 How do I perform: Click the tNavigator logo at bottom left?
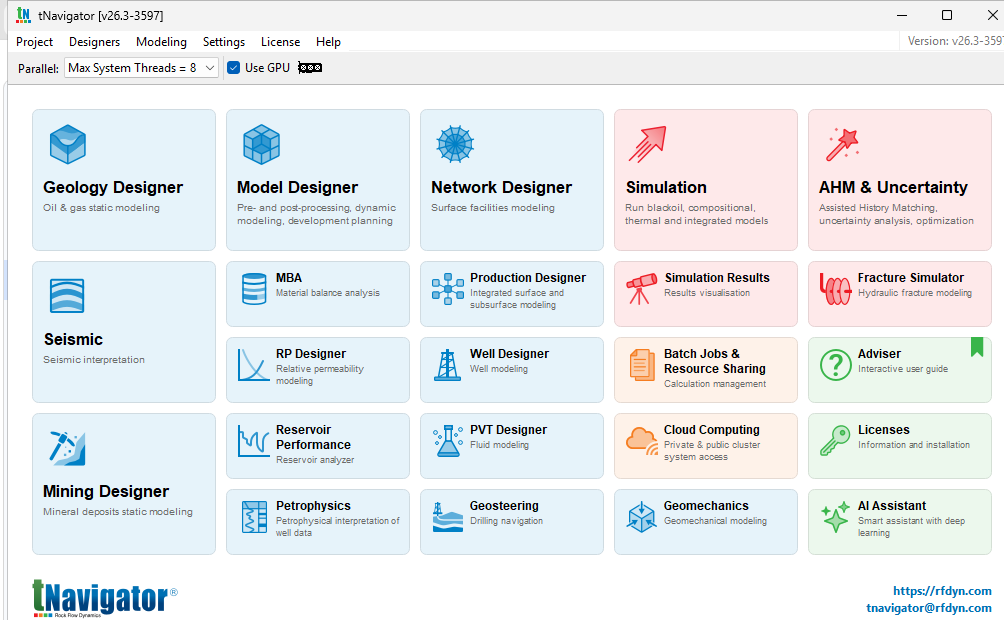click(x=105, y=598)
